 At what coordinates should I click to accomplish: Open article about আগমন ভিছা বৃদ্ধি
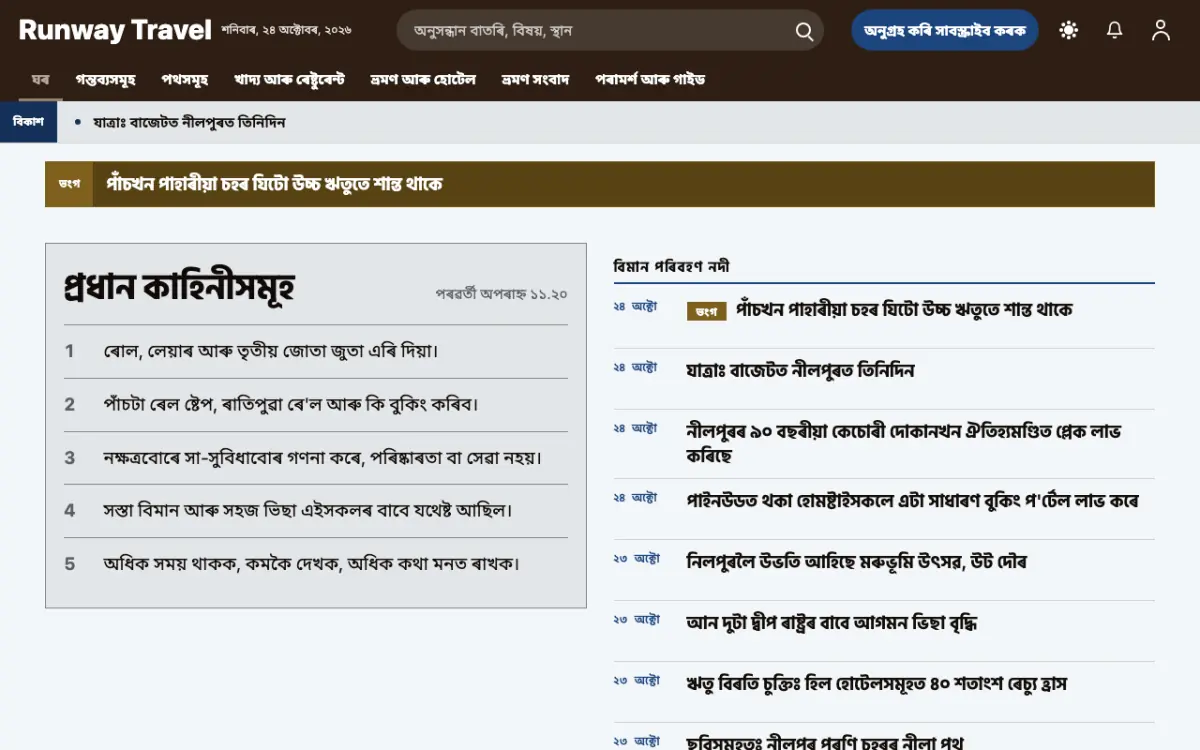[x=832, y=623]
